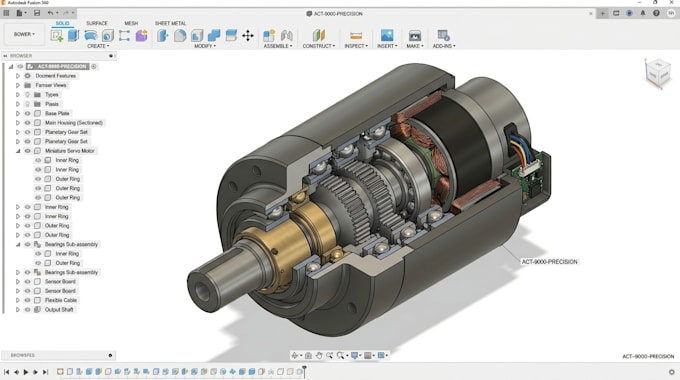Select the Move/Copy tool icon
This screenshot has width=680, height=380.
tap(248, 35)
